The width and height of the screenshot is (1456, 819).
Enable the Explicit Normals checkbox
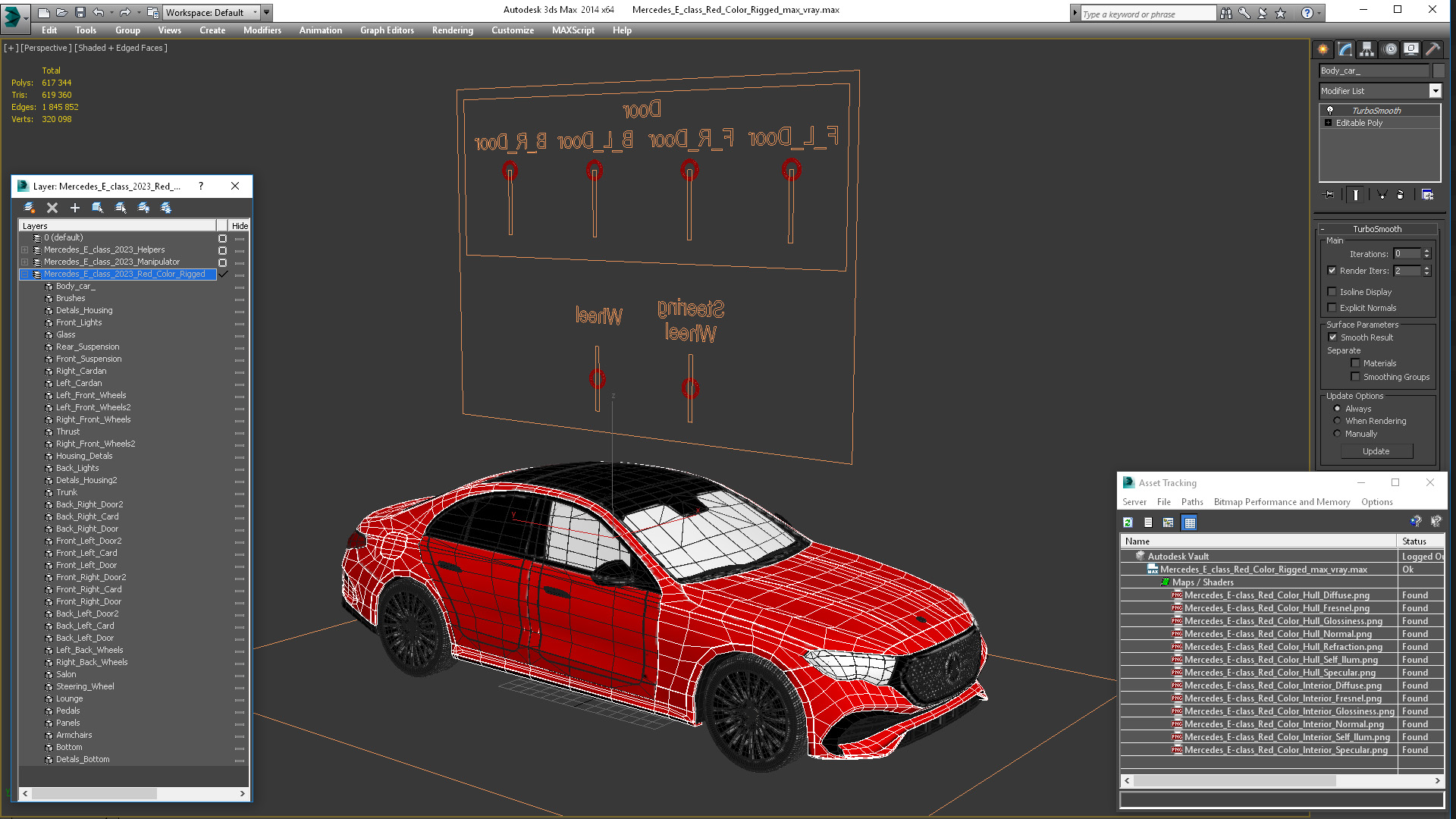(1332, 308)
